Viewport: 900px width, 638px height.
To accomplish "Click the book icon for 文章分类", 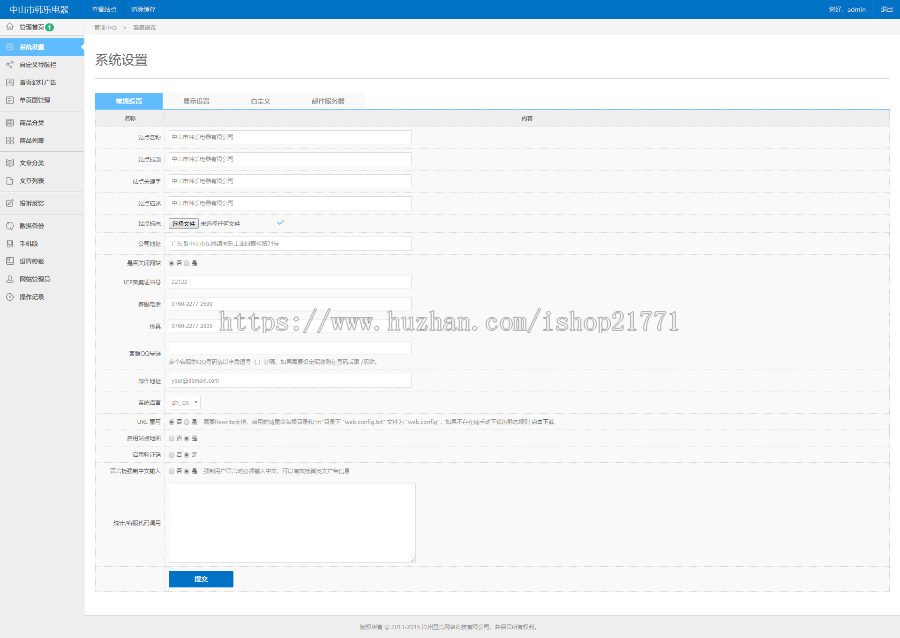I will [10, 163].
